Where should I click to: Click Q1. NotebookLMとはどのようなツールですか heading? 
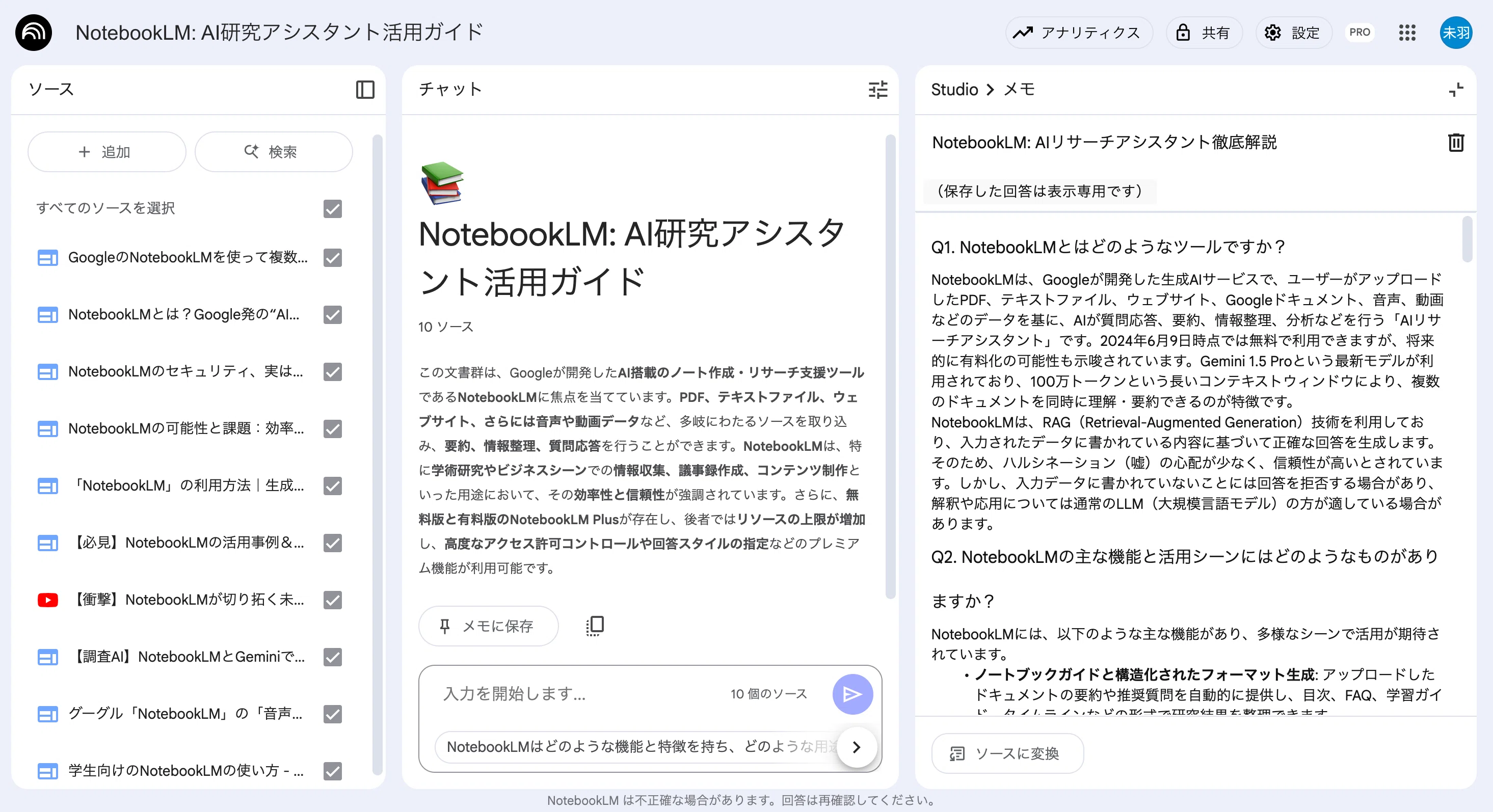[1108, 247]
